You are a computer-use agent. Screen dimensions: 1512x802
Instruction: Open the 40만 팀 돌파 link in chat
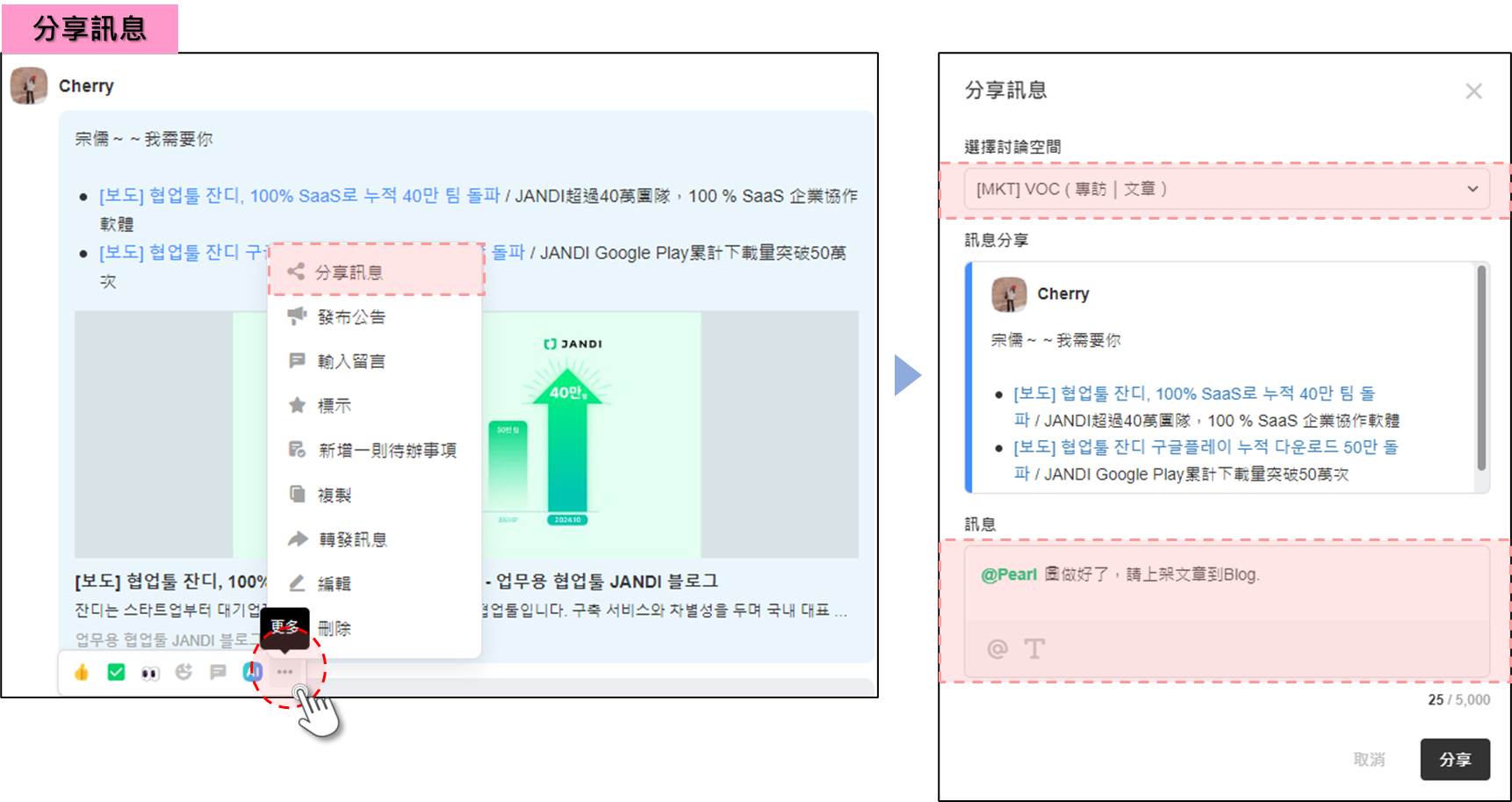pos(299,196)
